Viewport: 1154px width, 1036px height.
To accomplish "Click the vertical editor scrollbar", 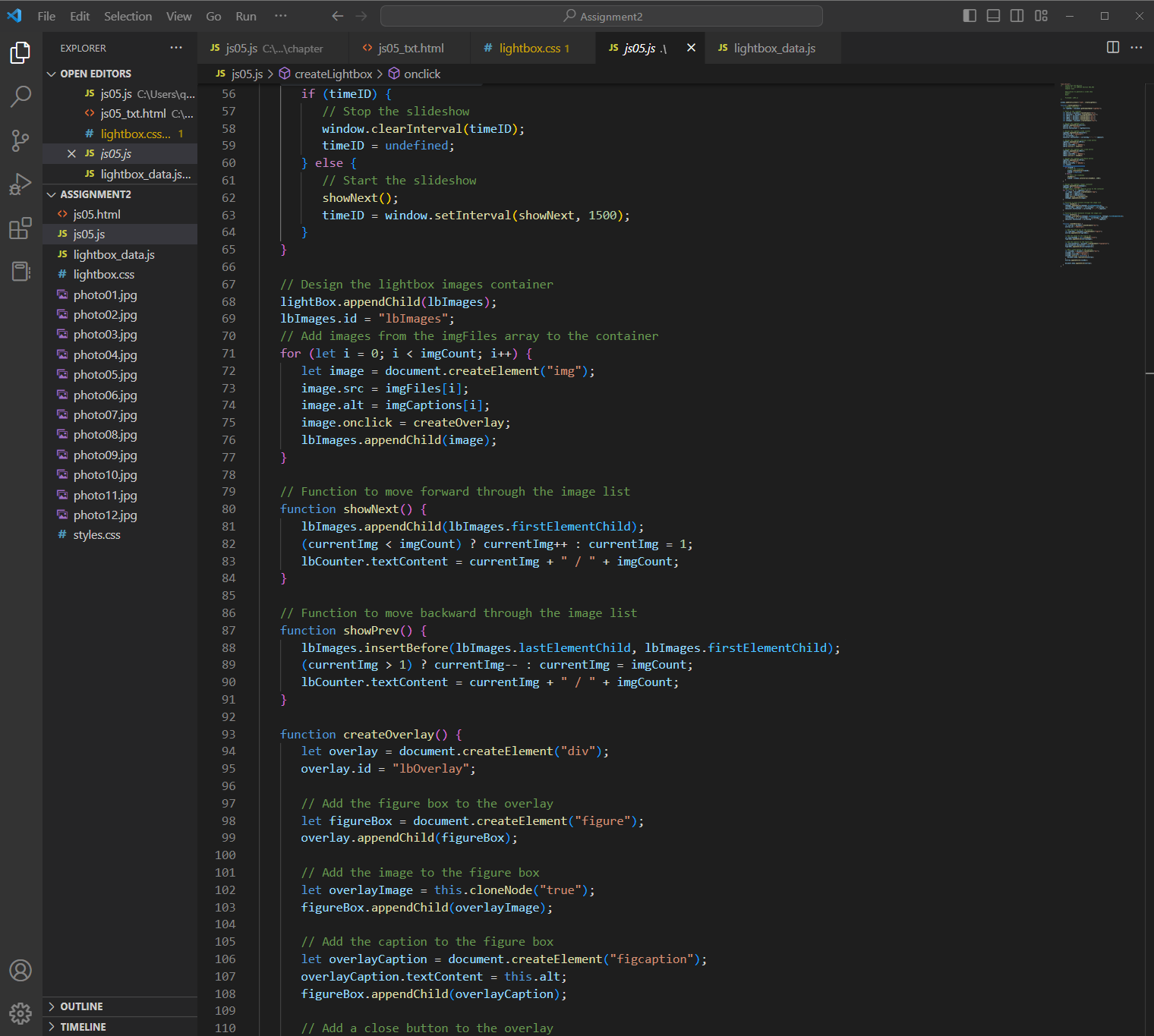I will pyautogui.click(x=1149, y=559).
